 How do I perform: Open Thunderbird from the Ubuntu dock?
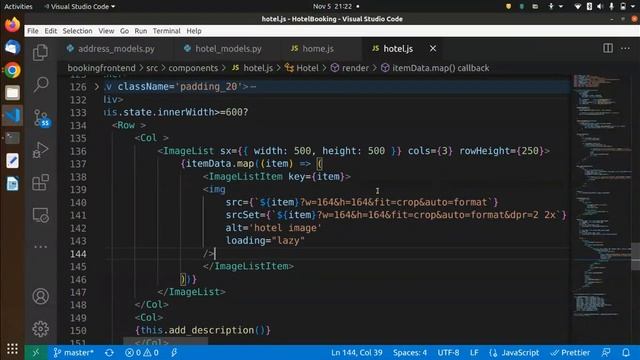coord(12,47)
